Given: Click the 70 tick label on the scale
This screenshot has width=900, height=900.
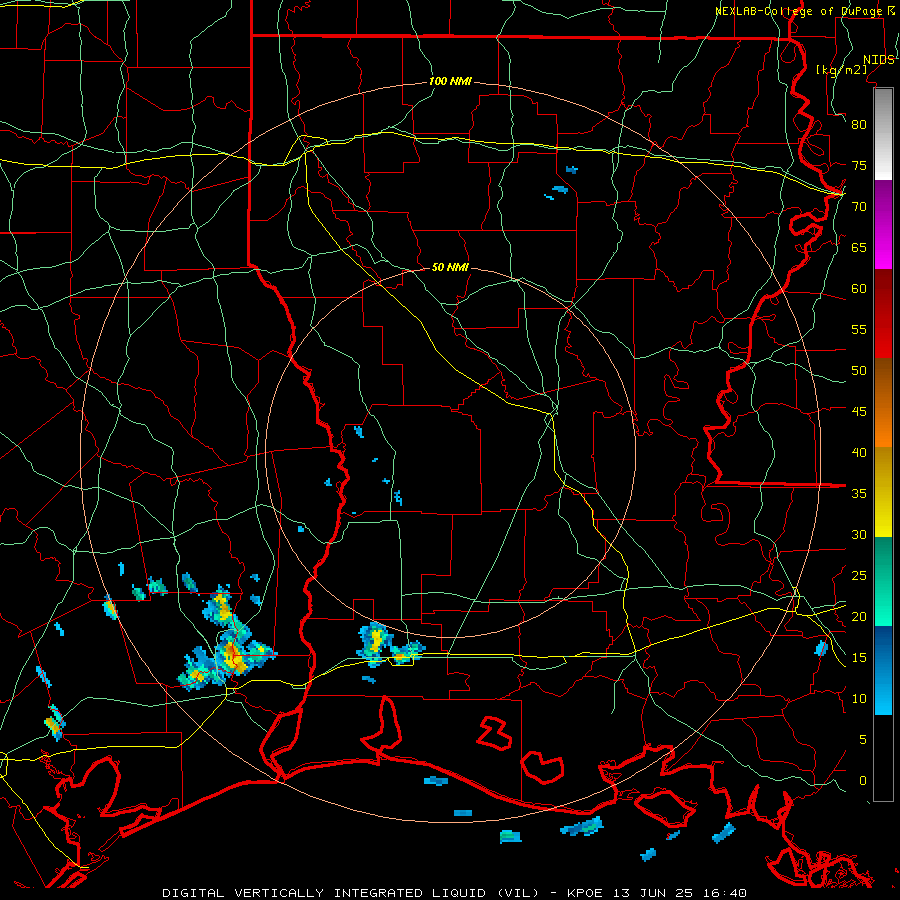Looking at the screenshot, I should [x=859, y=207].
